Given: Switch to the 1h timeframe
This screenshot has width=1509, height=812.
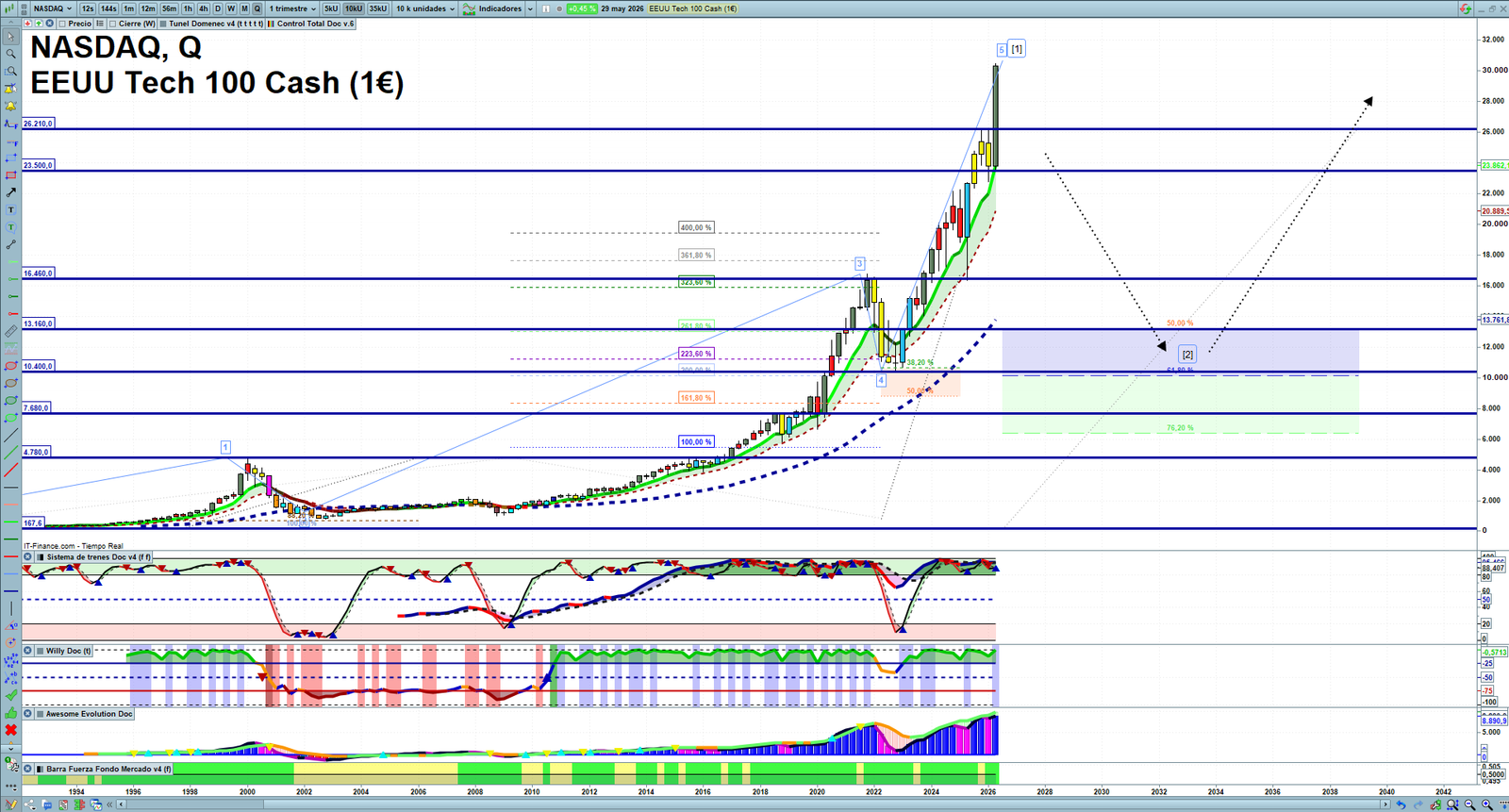Looking at the screenshot, I should click(188, 8).
